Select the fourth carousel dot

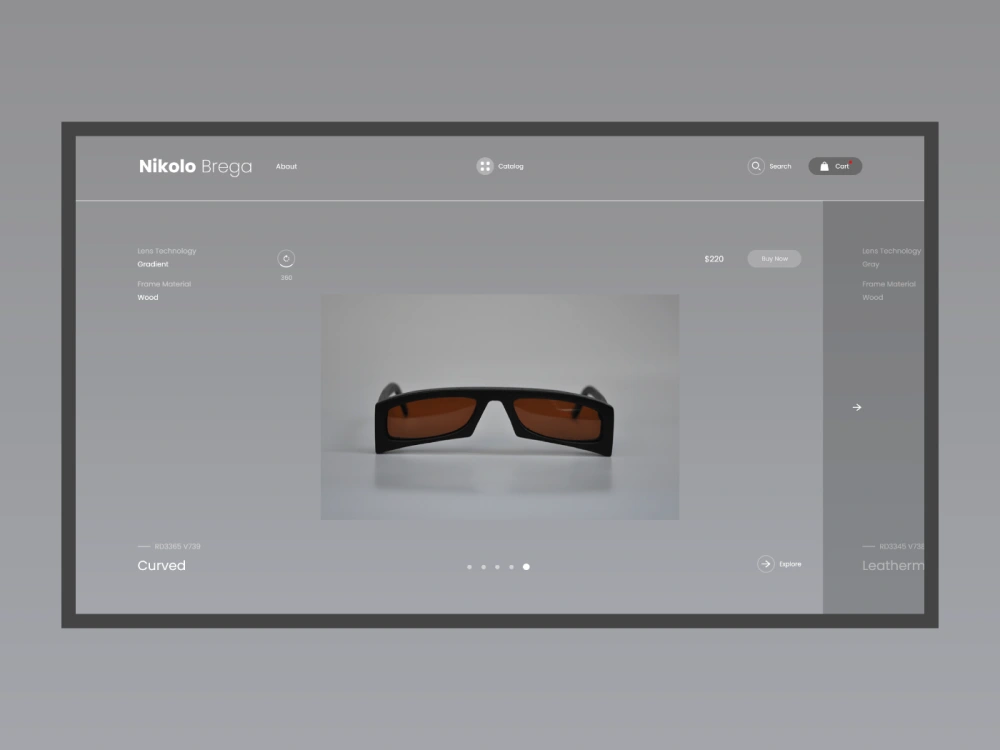(x=511, y=567)
